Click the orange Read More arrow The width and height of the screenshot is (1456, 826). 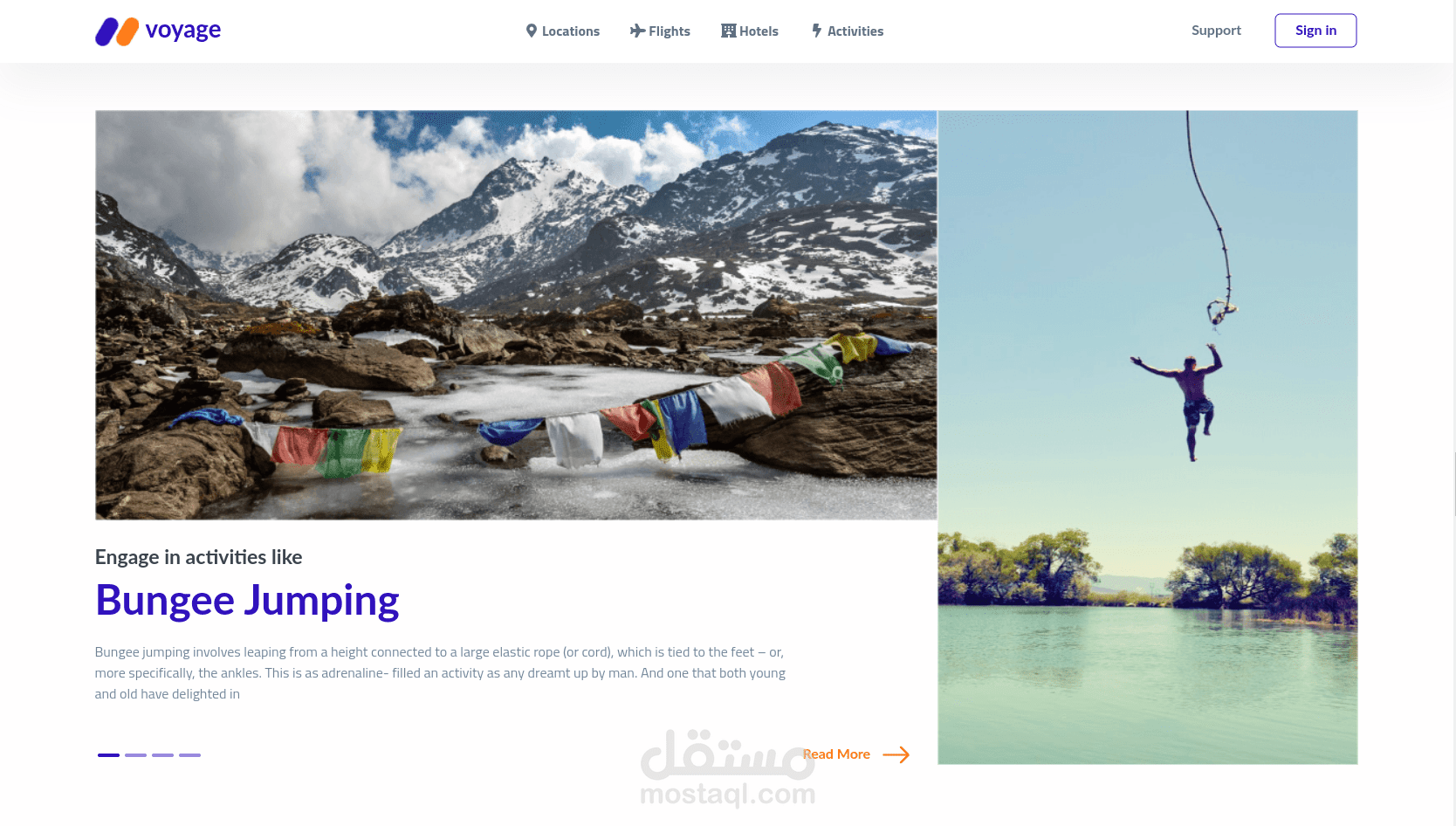click(896, 754)
